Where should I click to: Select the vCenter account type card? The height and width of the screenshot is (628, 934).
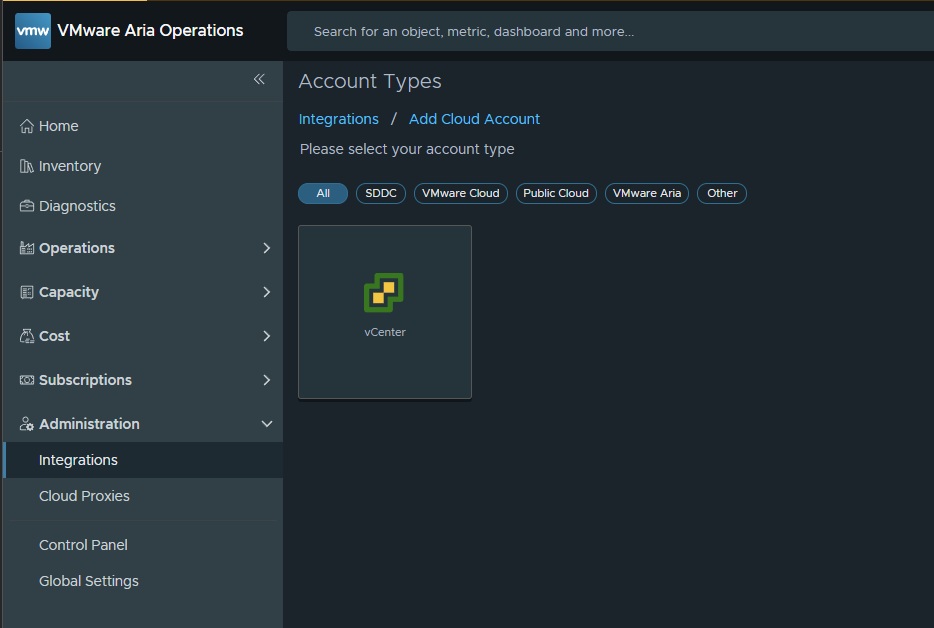[x=385, y=312]
